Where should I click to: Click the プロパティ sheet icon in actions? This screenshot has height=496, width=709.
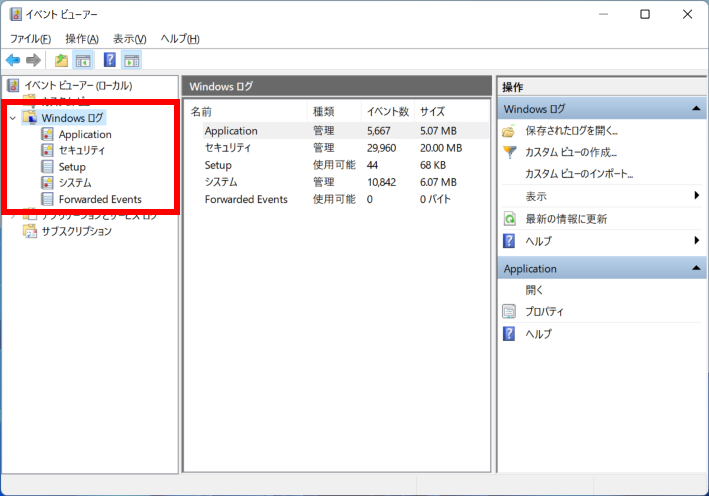[x=509, y=312]
